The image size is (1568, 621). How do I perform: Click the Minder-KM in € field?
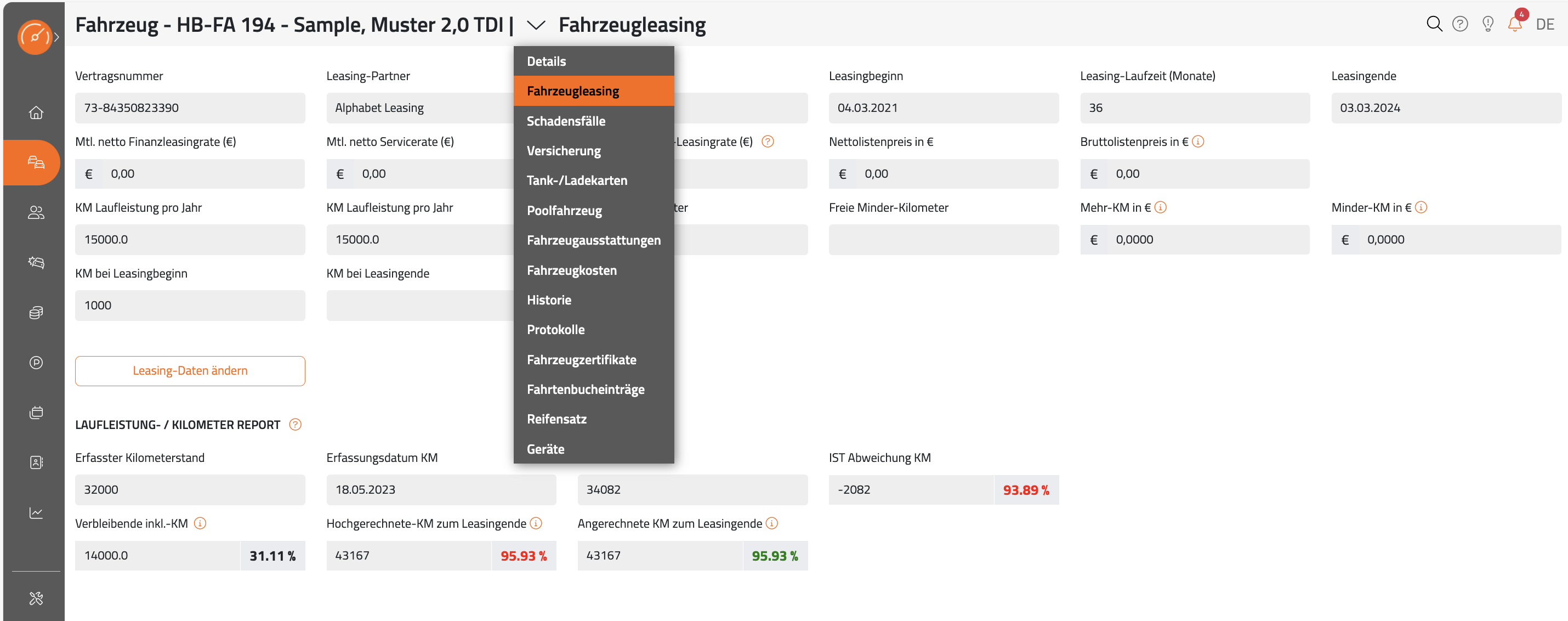pos(1446,239)
